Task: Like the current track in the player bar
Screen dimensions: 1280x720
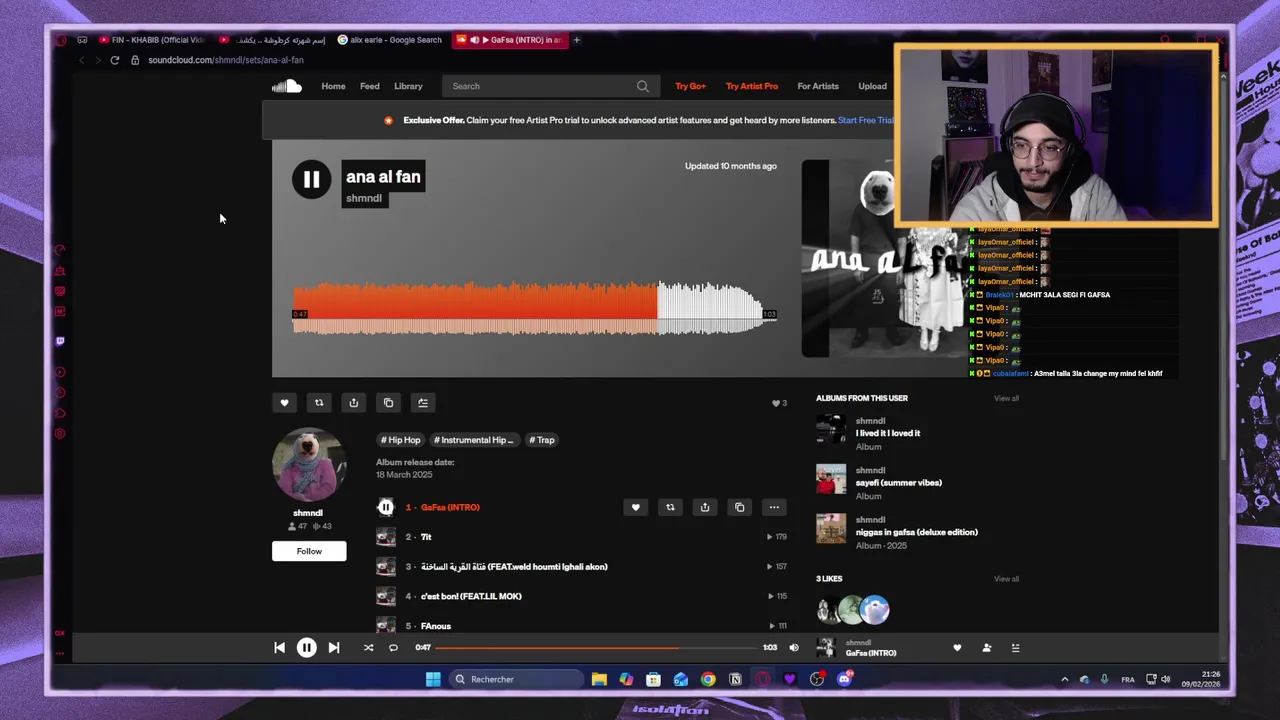Action: pyautogui.click(x=957, y=648)
